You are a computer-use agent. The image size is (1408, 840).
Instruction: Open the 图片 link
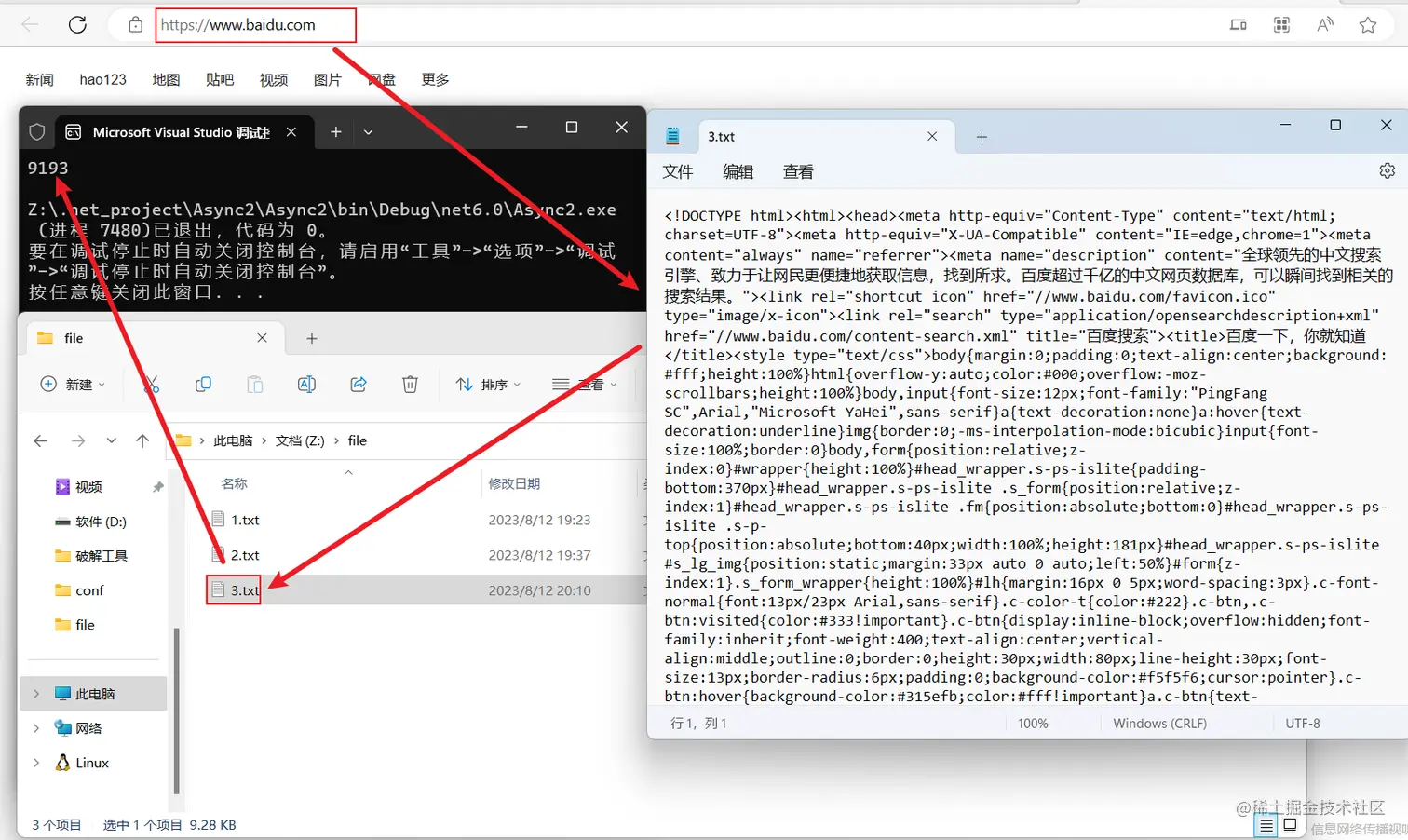point(328,80)
